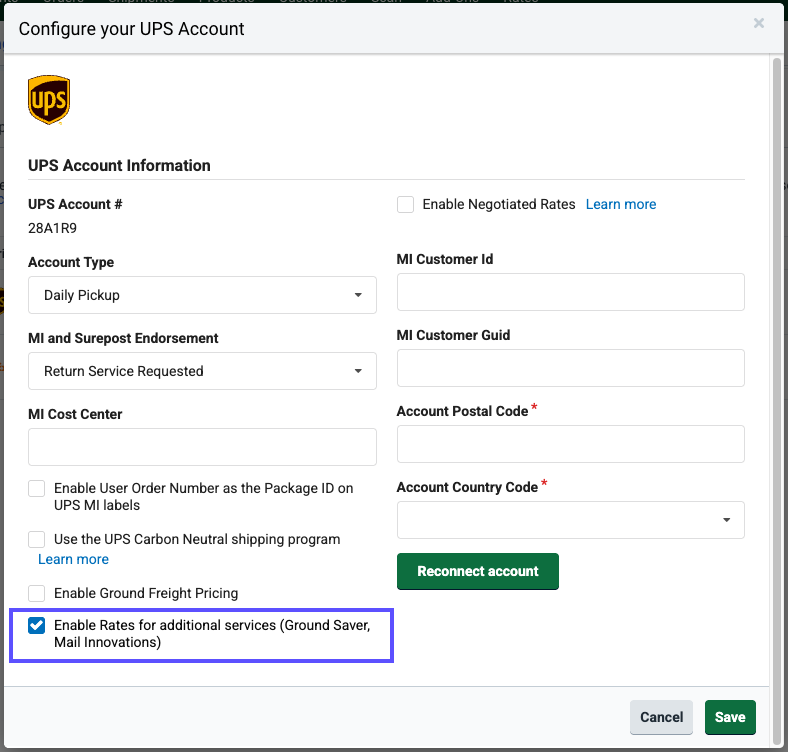Save the UPS account settings
Image resolution: width=788 pixels, height=752 pixels.
[730, 717]
